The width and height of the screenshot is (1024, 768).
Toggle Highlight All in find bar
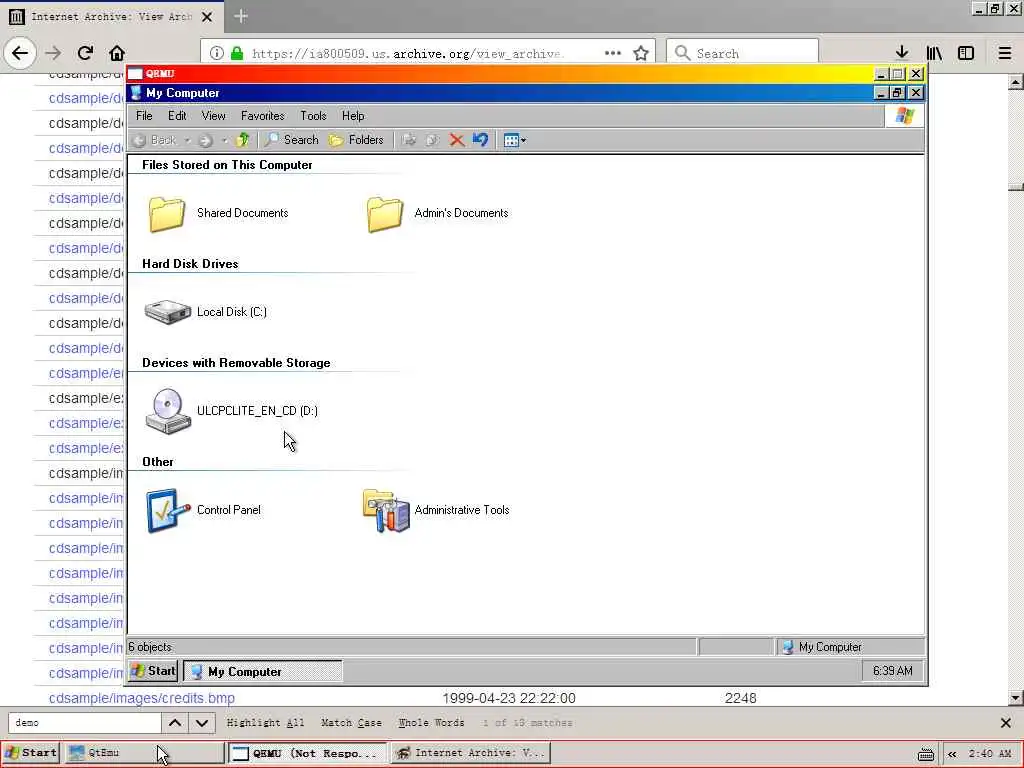(265, 723)
